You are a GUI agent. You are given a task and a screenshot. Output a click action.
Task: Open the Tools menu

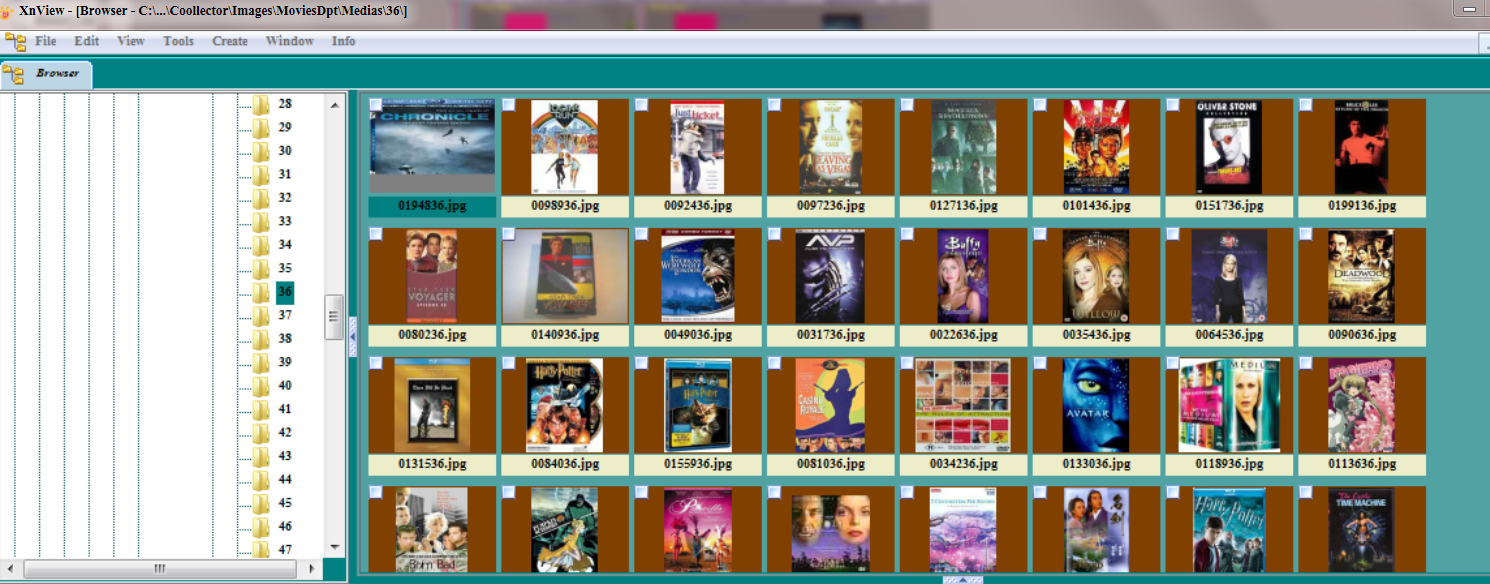coord(178,41)
